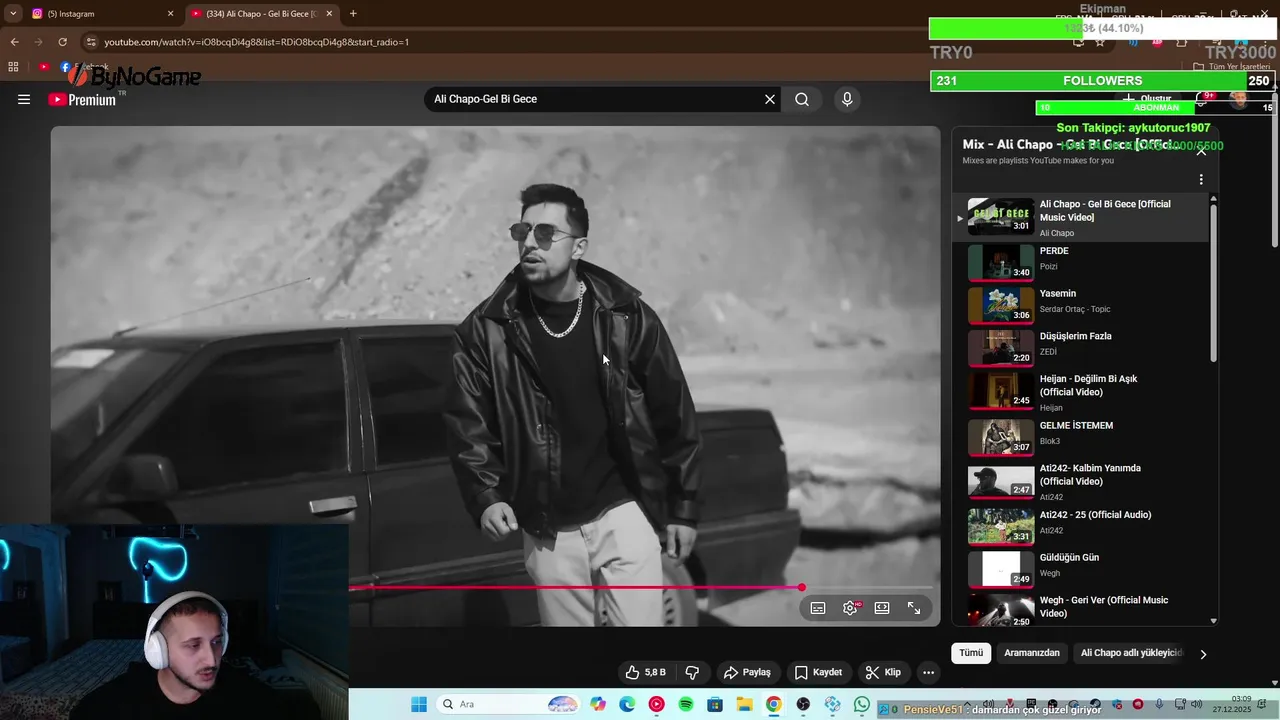Open OBS Studio from the taskbar

pyautogui.click(x=803, y=704)
